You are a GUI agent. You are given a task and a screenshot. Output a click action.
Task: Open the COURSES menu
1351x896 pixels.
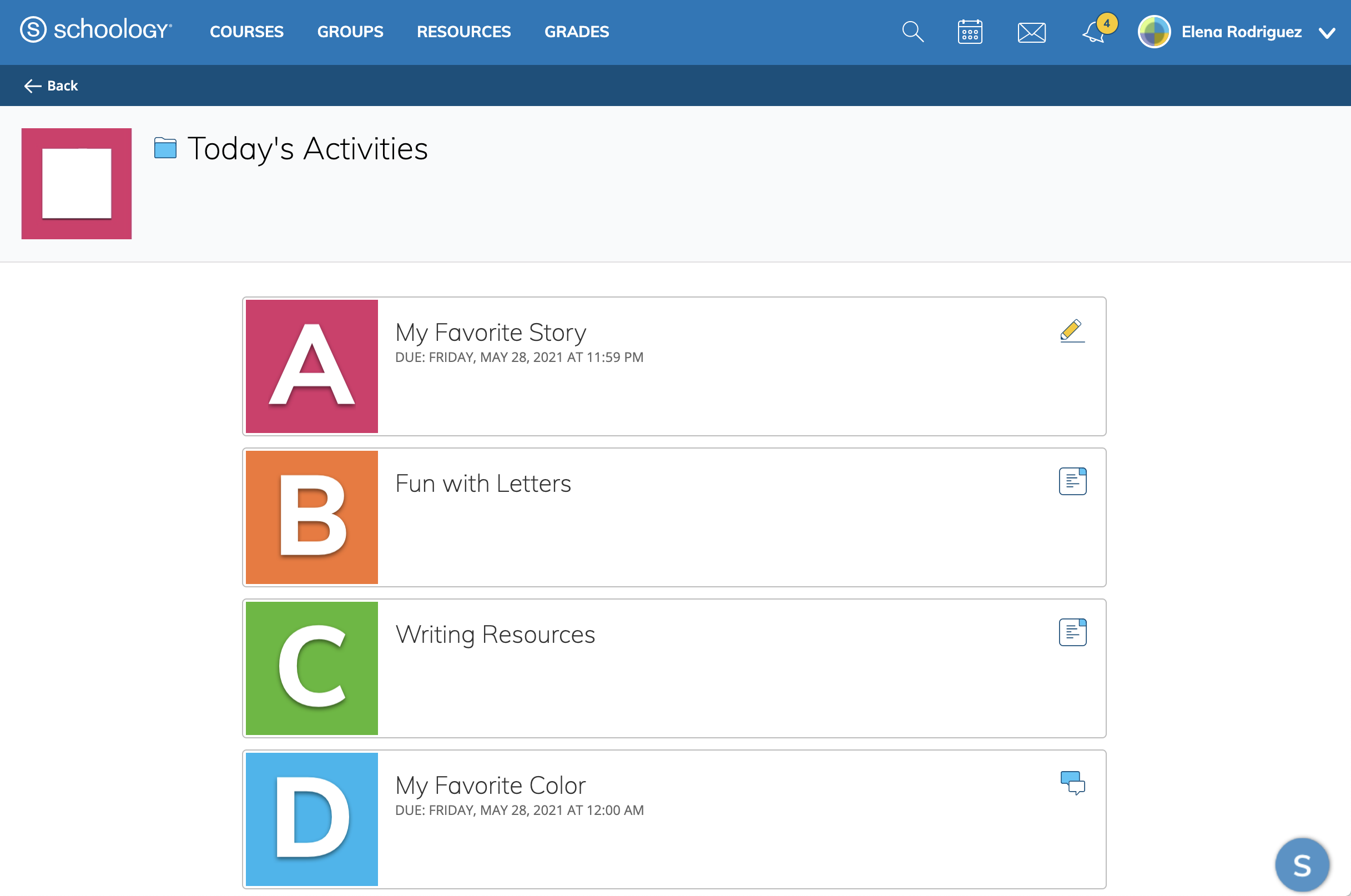coord(247,32)
